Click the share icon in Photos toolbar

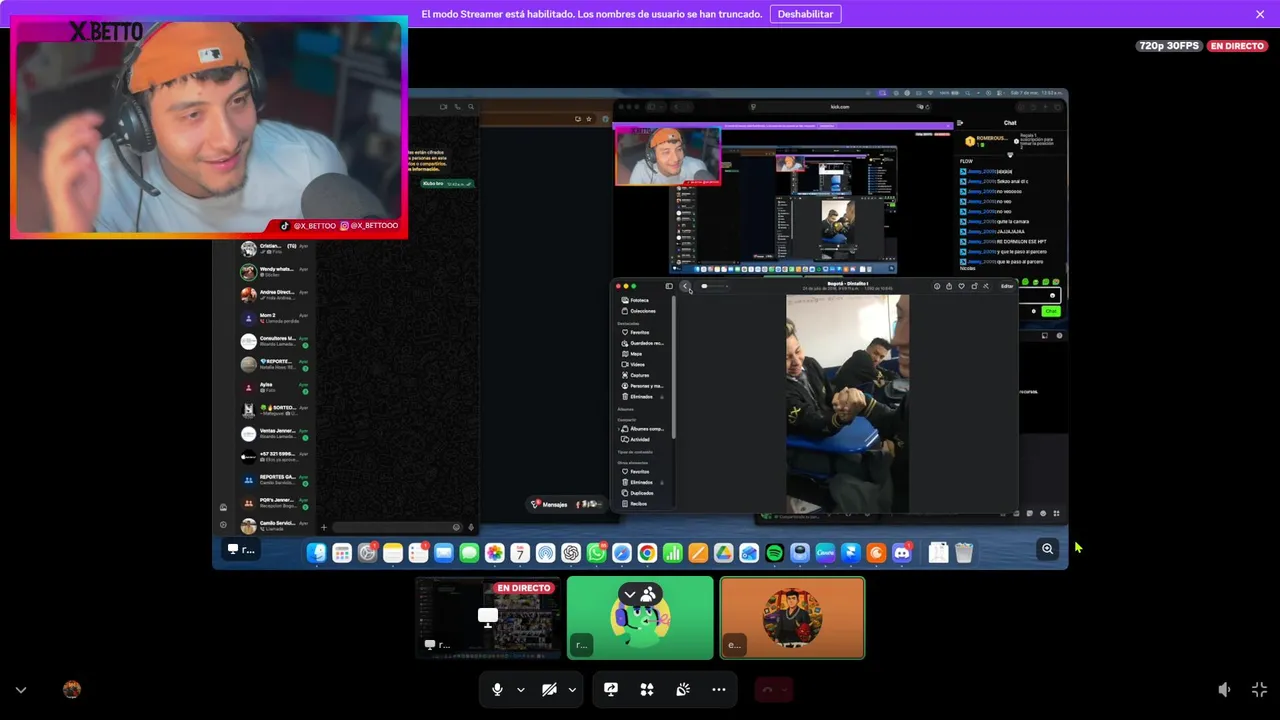[x=949, y=286]
